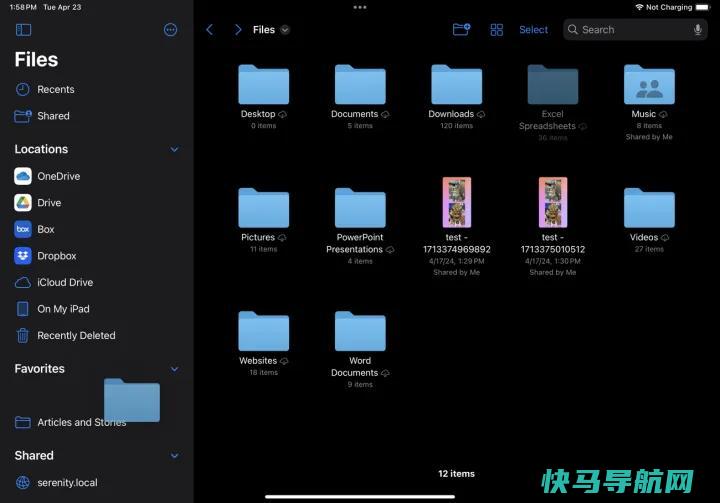Tap the '27 items' label under Videos
This screenshot has width=720, height=503.
tap(649, 249)
